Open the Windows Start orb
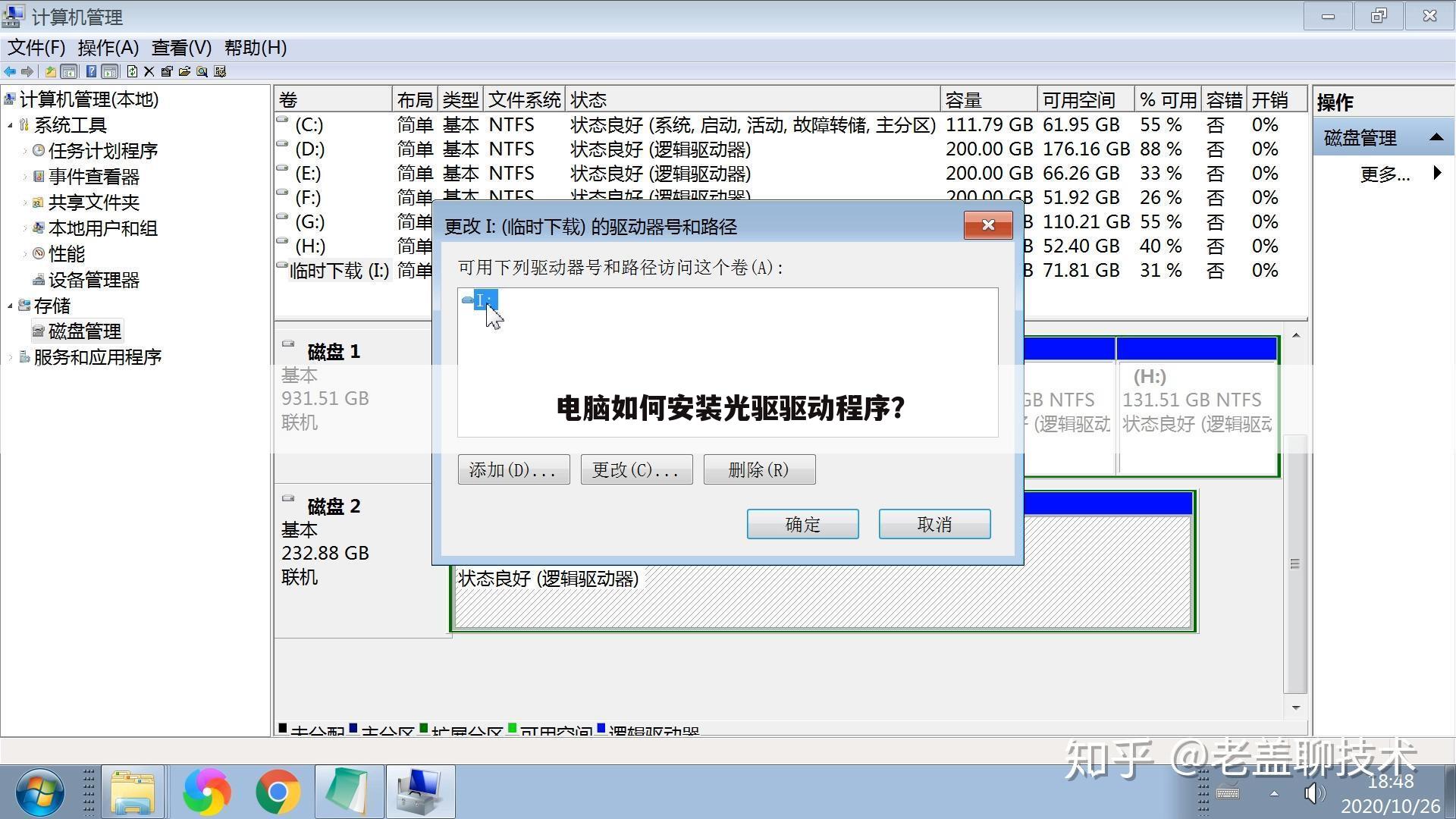The height and width of the screenshot is (819, 1456). click(x=39, y=792)
